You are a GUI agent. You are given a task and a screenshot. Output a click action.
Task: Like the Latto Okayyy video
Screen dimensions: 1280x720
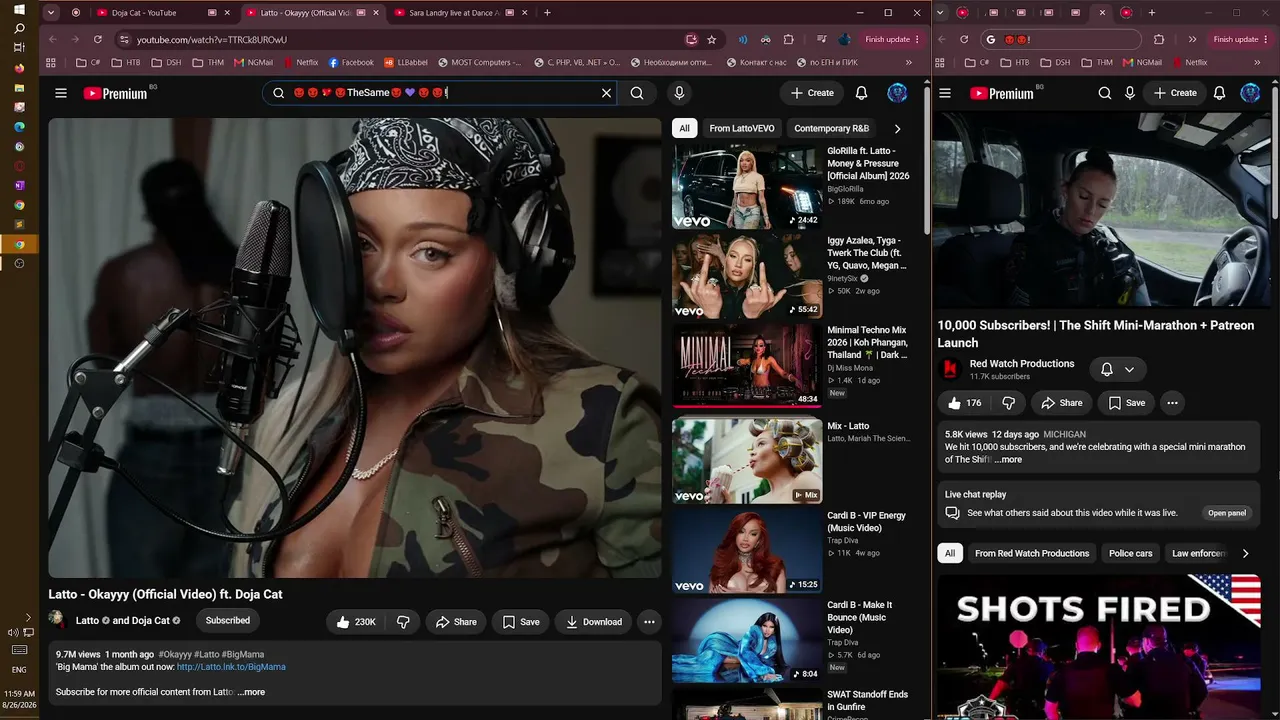tap(356, 622)
